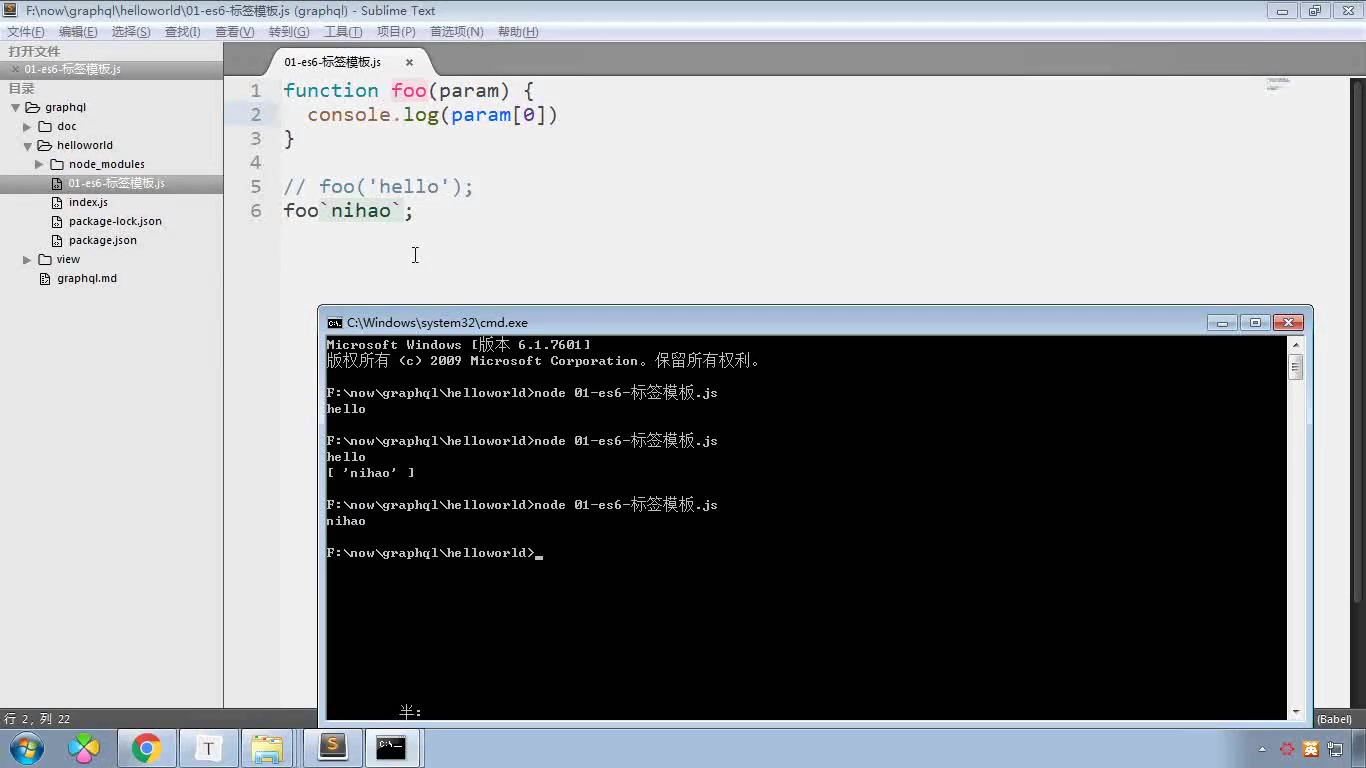Click the word foo in function definition
The image size is (1366, 768).
pos(409,91)
